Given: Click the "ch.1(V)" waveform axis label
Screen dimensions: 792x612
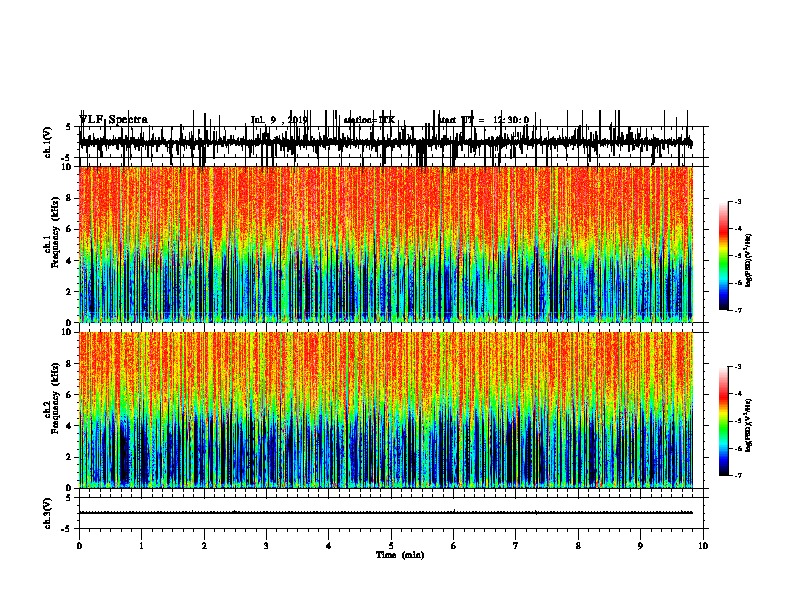Looking at the screenshot, I should [x=48, y=142].
